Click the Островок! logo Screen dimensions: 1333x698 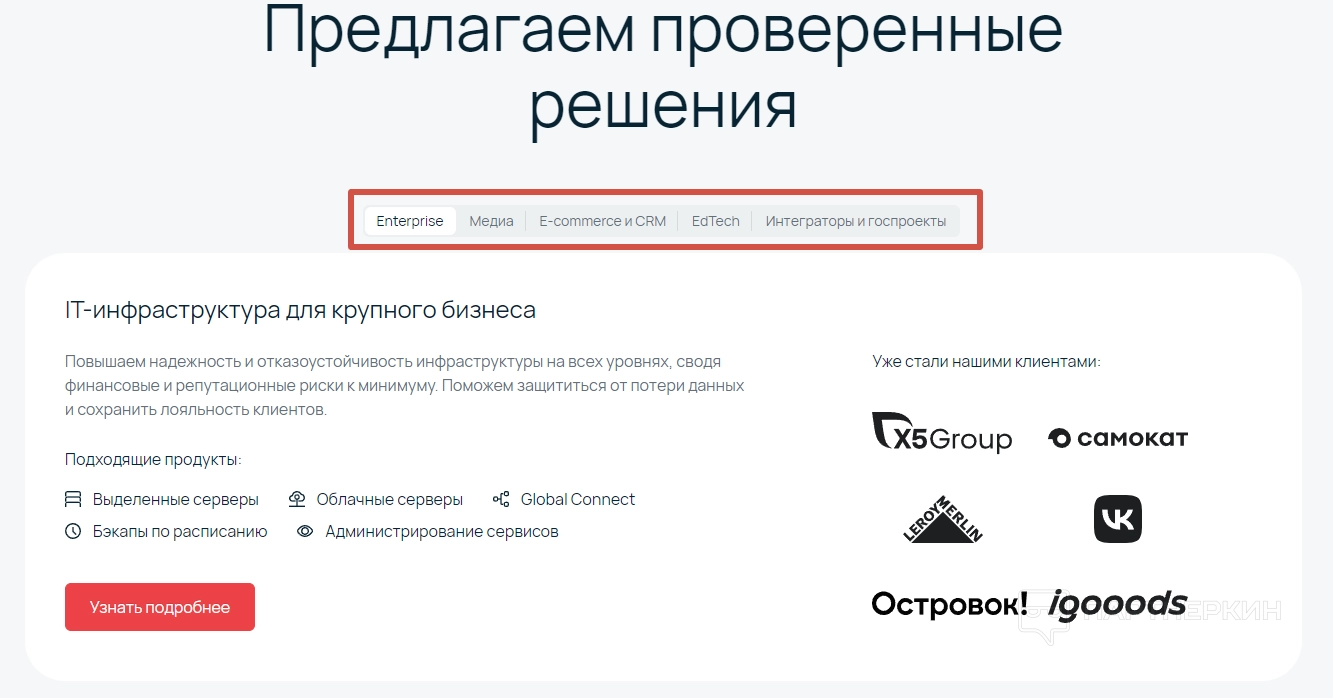click(949, 604)
